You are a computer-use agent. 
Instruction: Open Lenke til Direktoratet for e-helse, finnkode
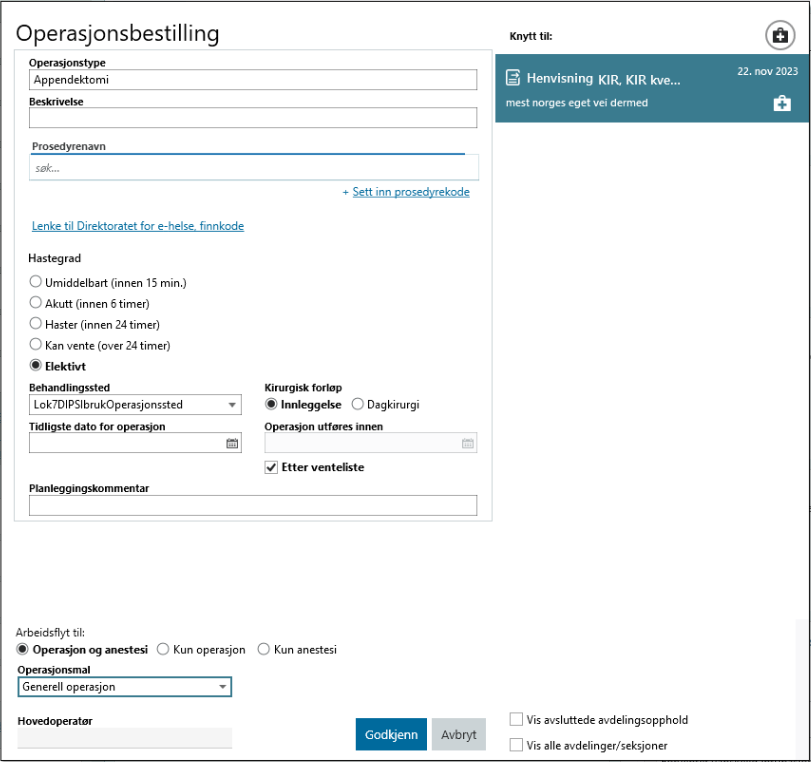coord(137,226)
